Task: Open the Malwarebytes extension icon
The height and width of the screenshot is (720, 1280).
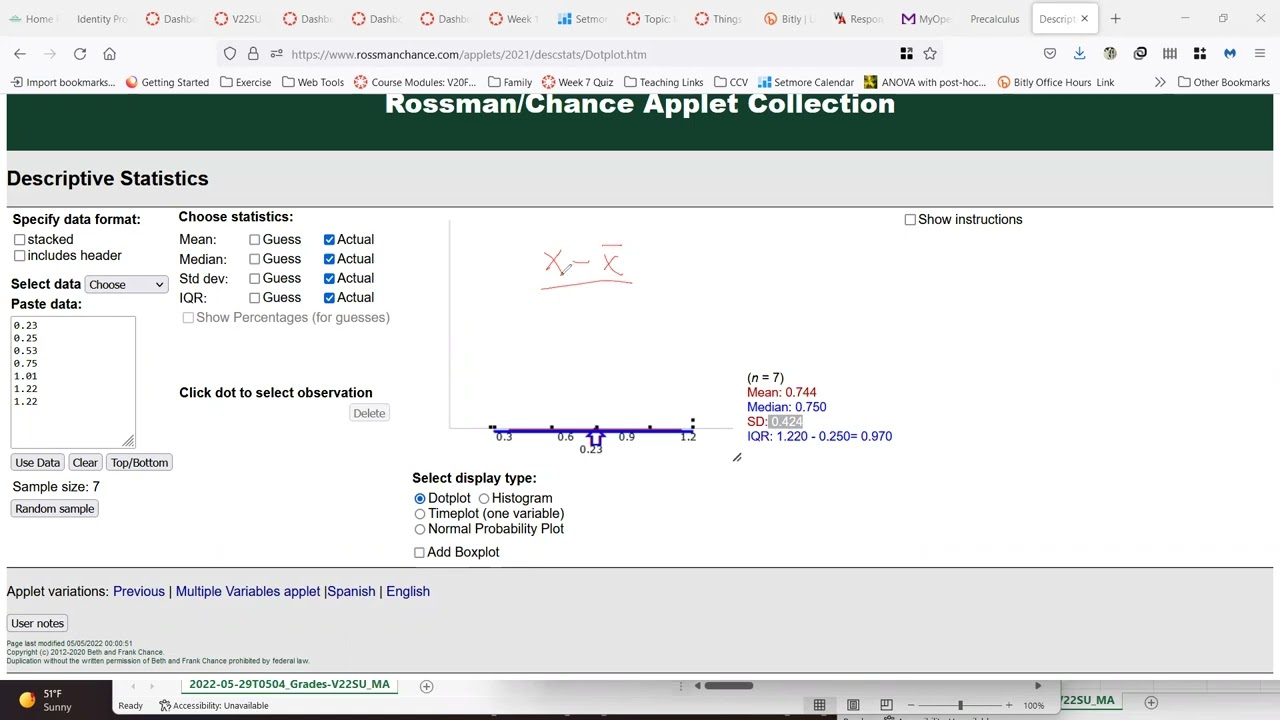Action: 1230,54
